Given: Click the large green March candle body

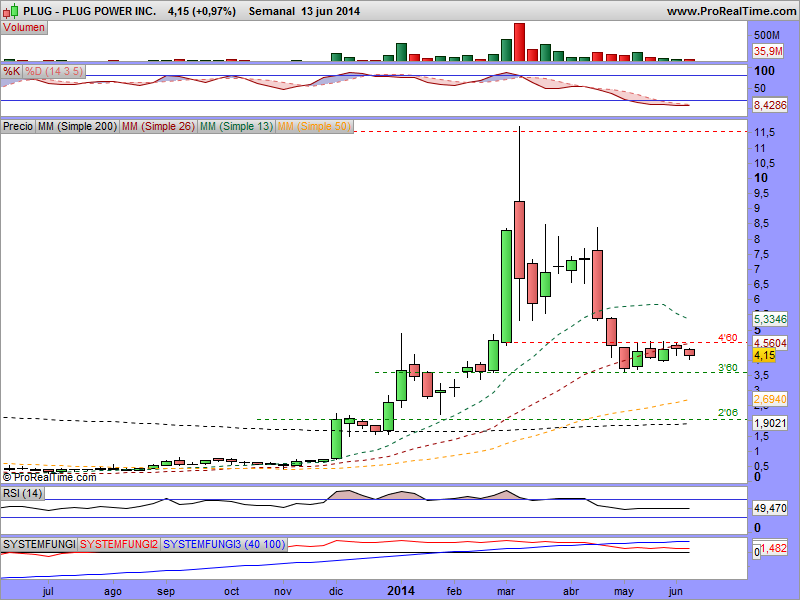Looking at the screenshot, I should coord(506,286).
